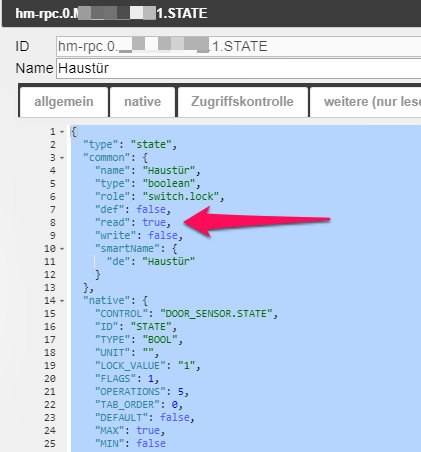Click the "boolean" type value
Screen dimensions: 421x452
(169, 184)
